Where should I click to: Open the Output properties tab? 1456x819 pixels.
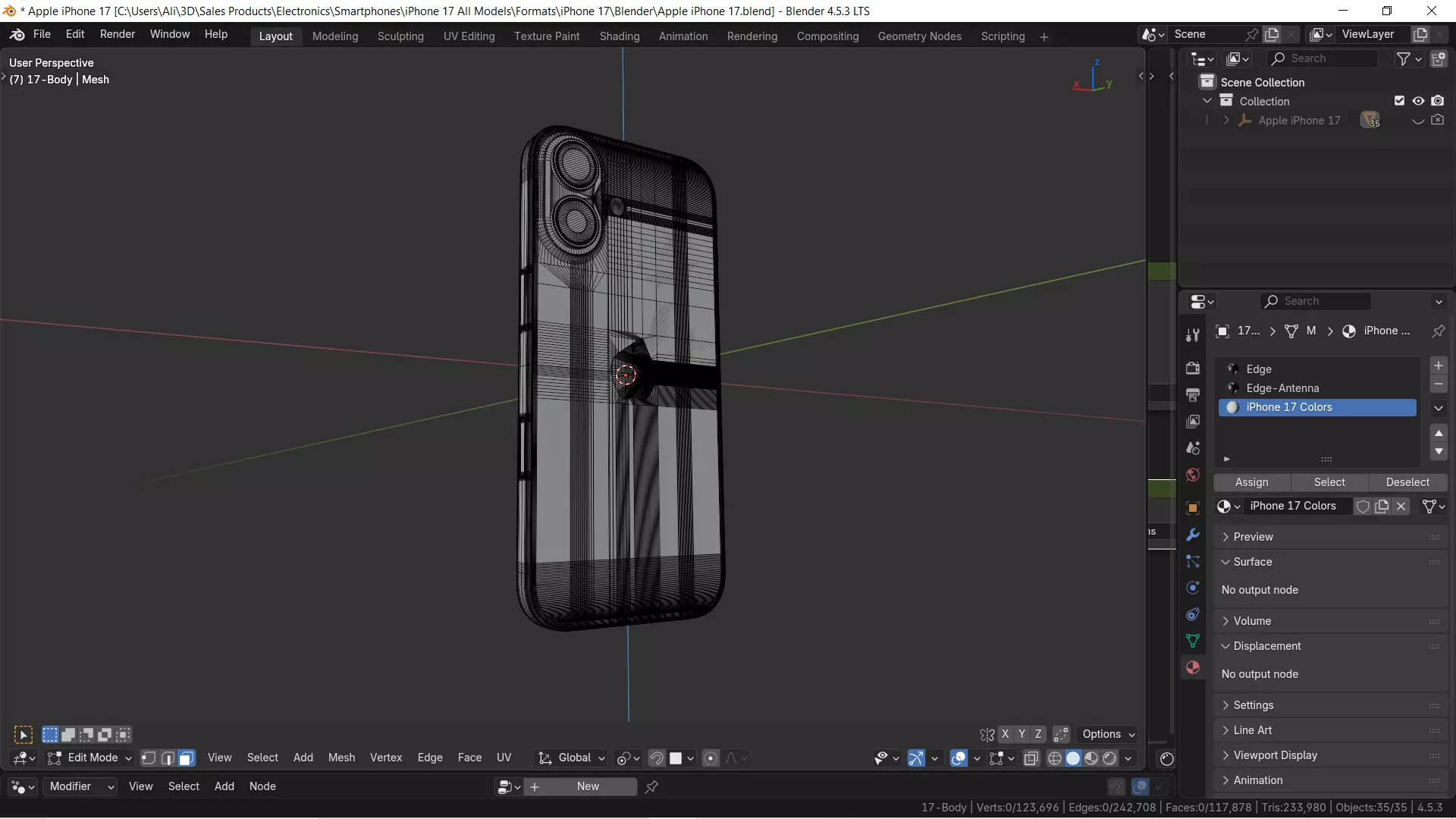pyautogui.click(x=1193, y=395)
